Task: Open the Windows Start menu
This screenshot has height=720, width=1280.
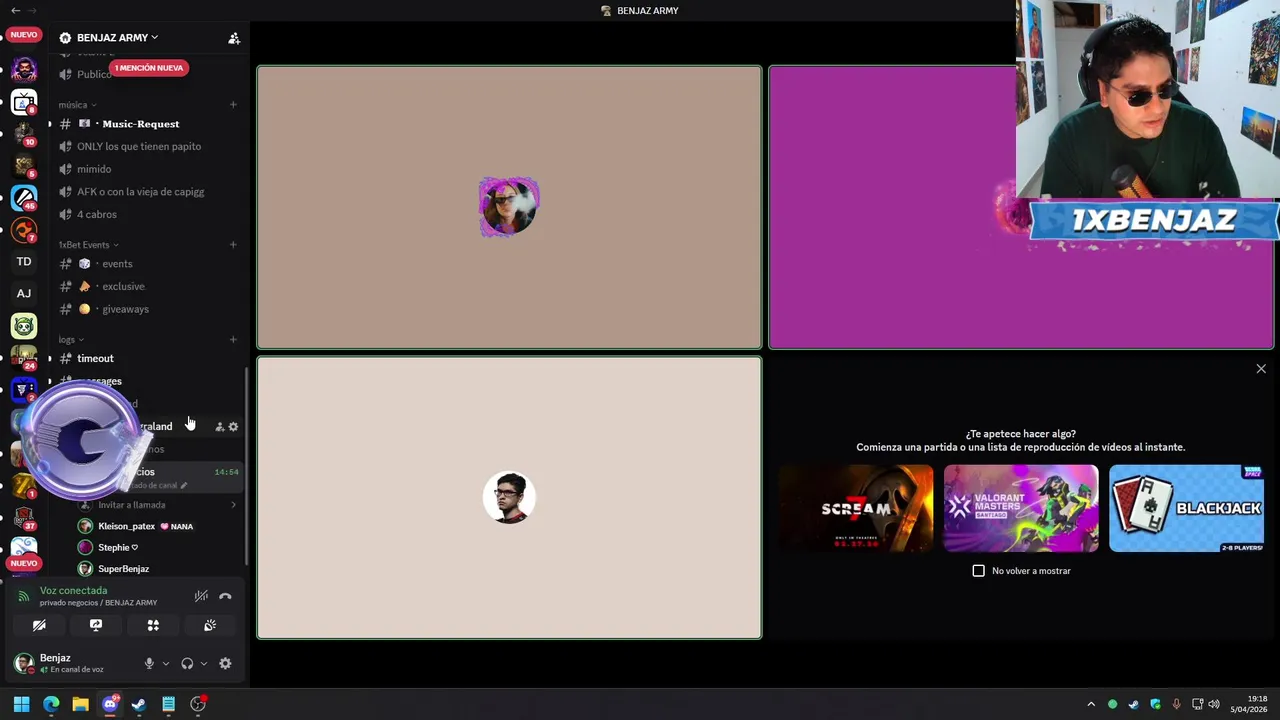Action: click(22, 705)
